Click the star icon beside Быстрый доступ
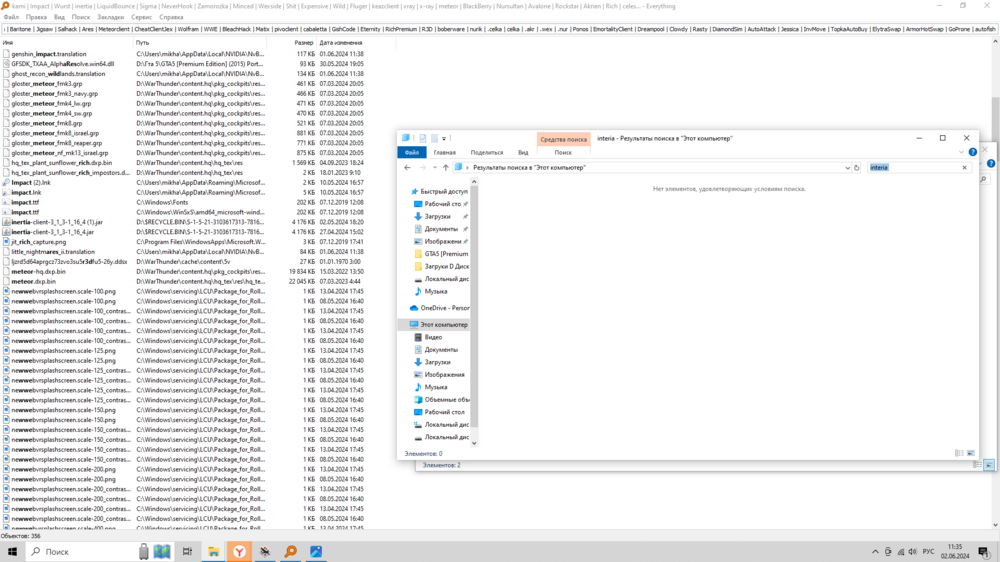 pos(414,191)
